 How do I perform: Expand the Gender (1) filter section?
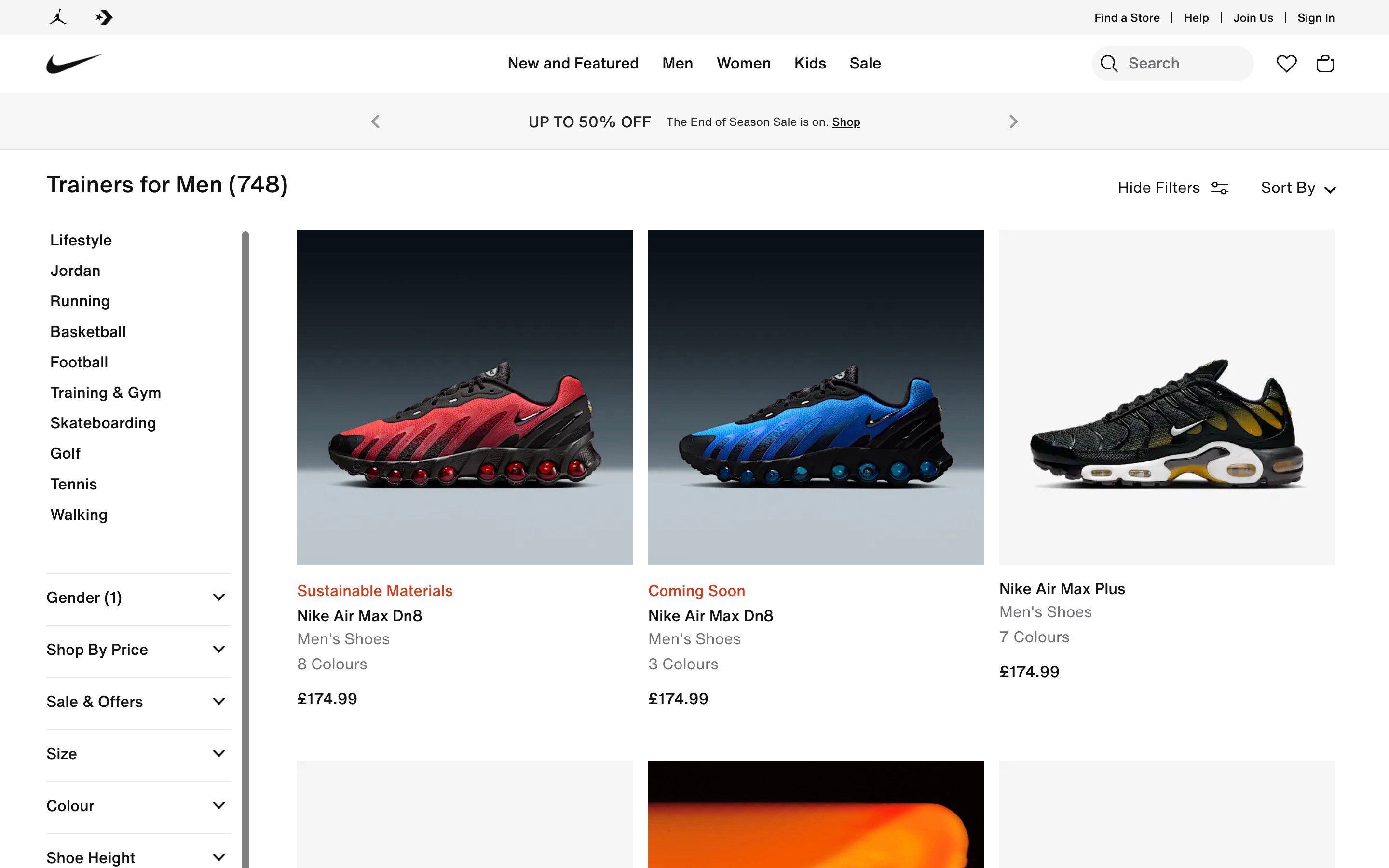click(138, 597)
